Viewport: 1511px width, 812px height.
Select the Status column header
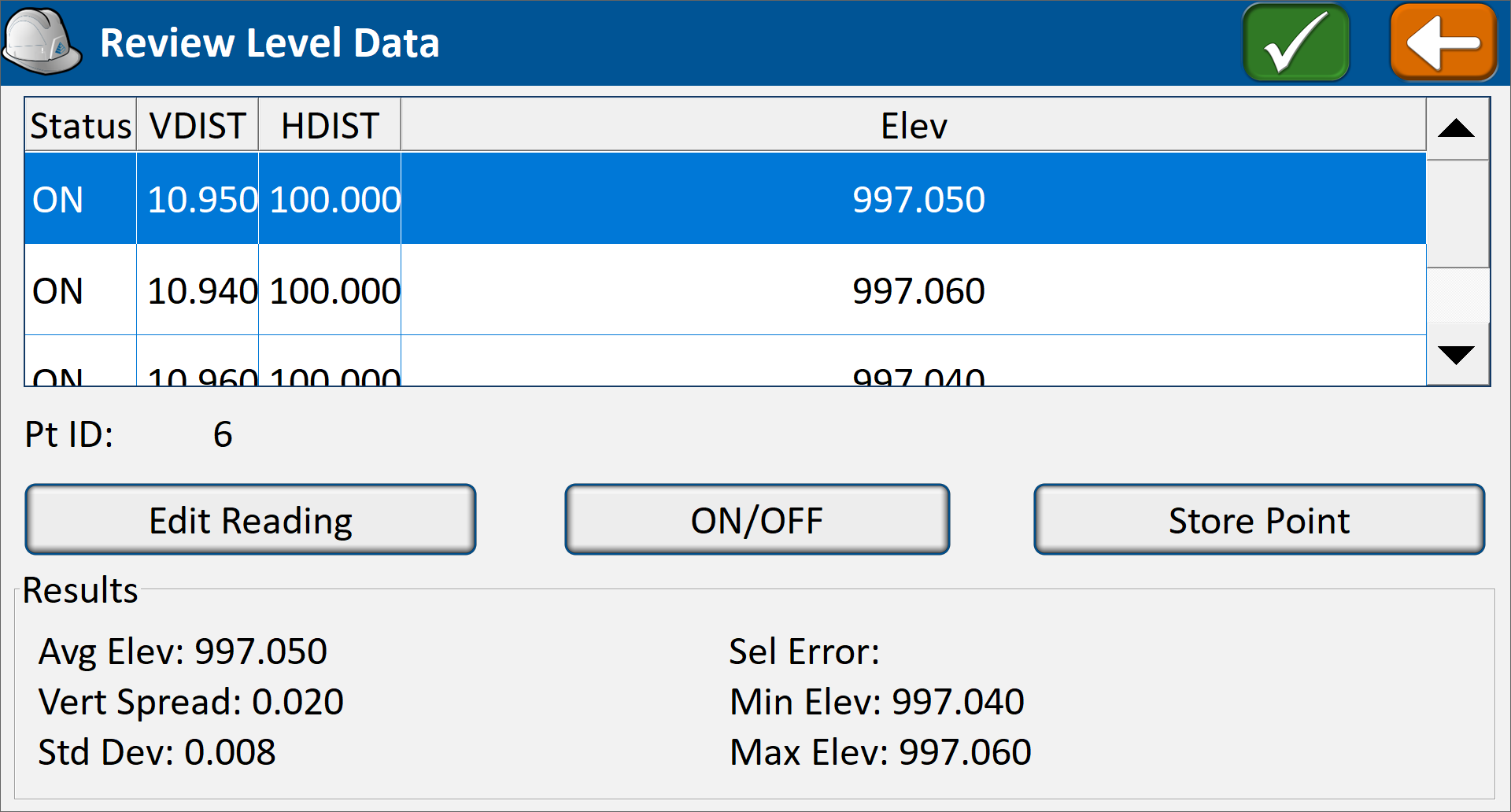coord(80,125)
